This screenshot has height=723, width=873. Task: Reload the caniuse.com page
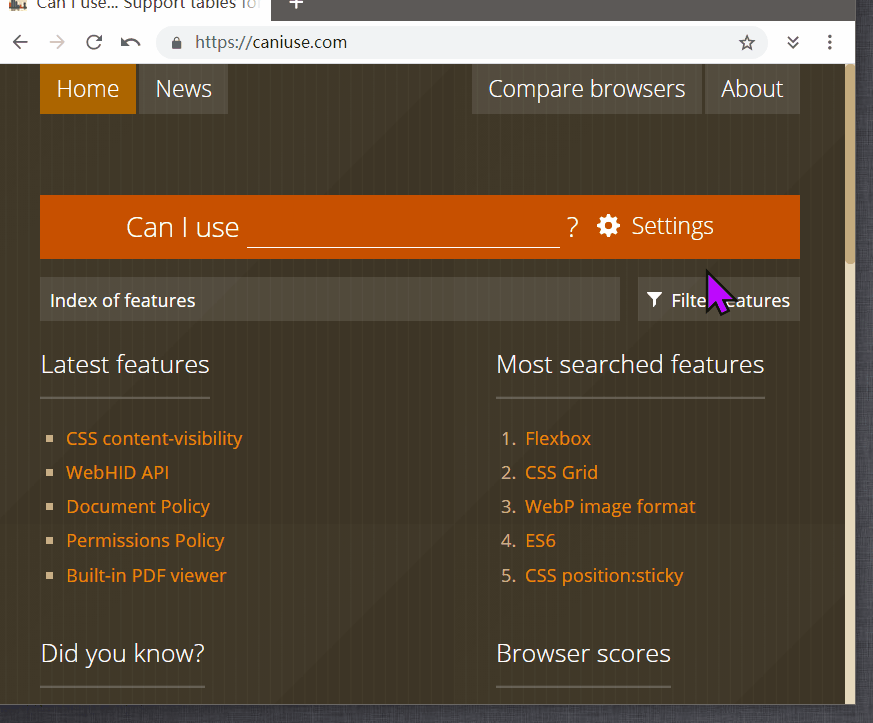pyautogui.click(x=94, y=42)
